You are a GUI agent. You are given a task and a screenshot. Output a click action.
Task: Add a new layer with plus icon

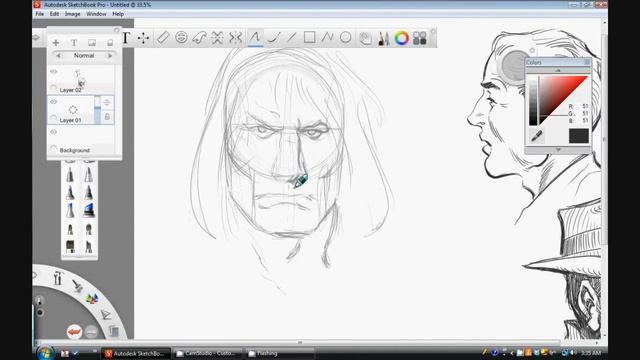[56, 42]
